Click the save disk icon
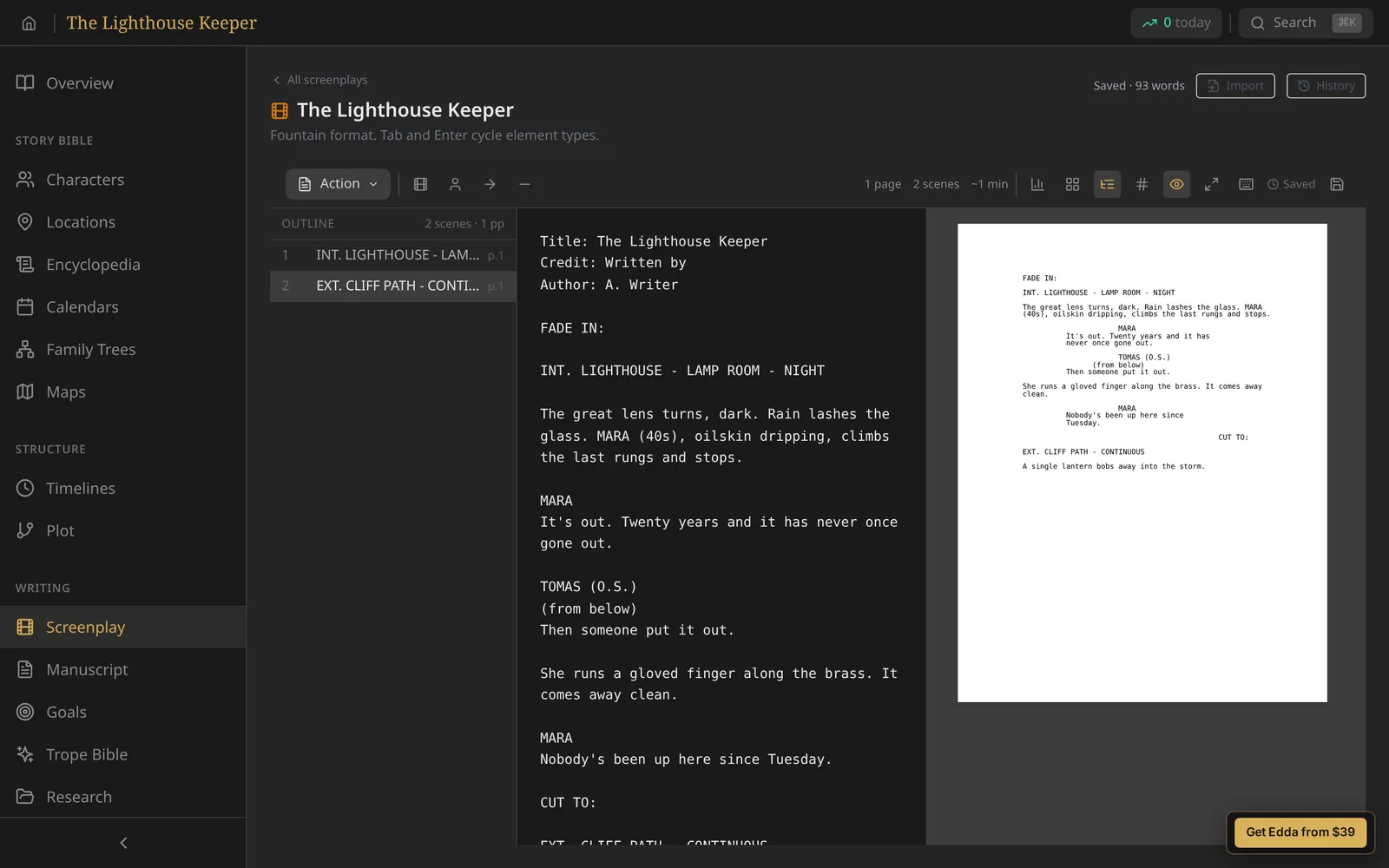 [1337, 184]
